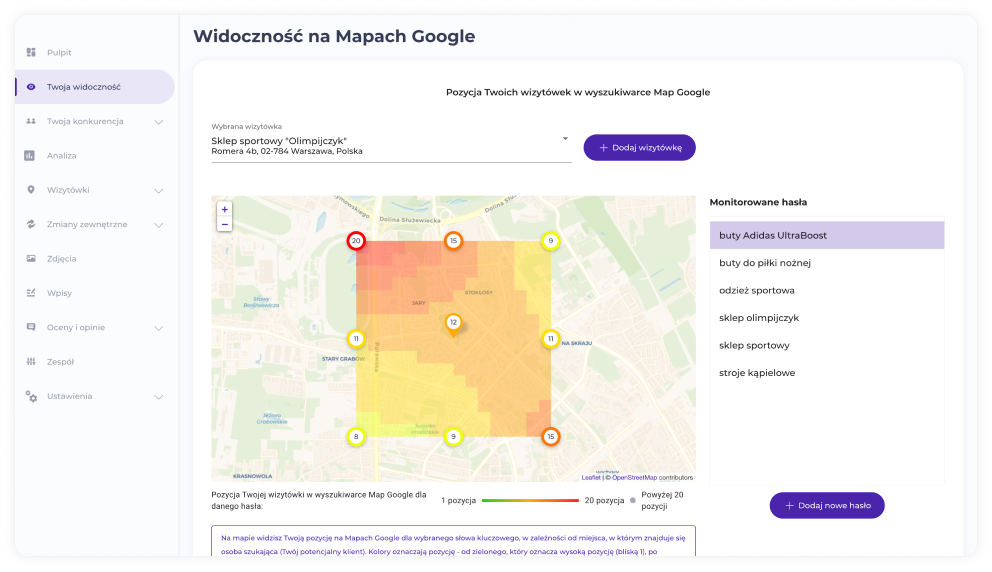Expand the Ustawienia settings section
The width and height of the screenshot is (992, 572).
pos(158,397)
